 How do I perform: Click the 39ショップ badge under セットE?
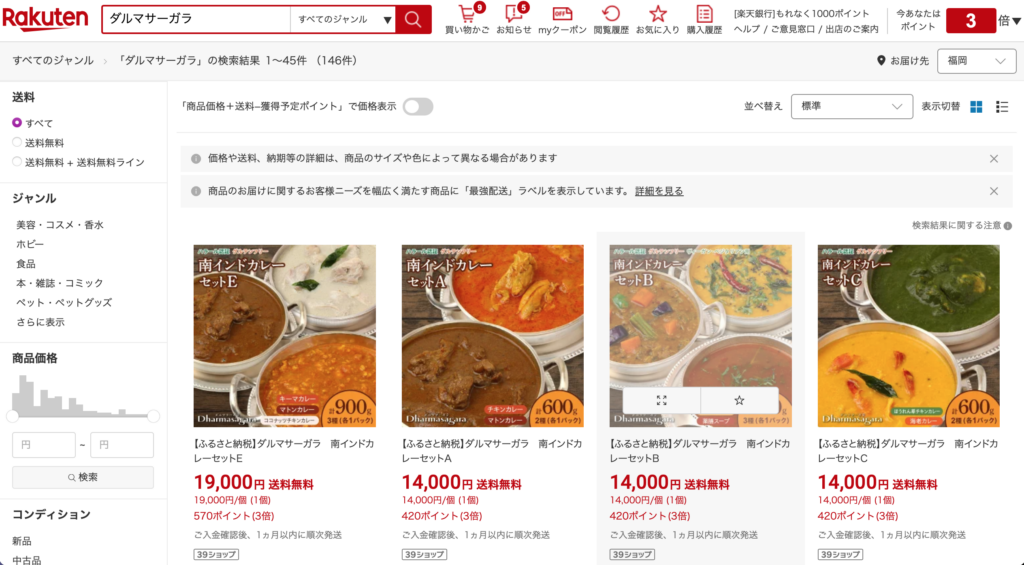click(216, 555)
